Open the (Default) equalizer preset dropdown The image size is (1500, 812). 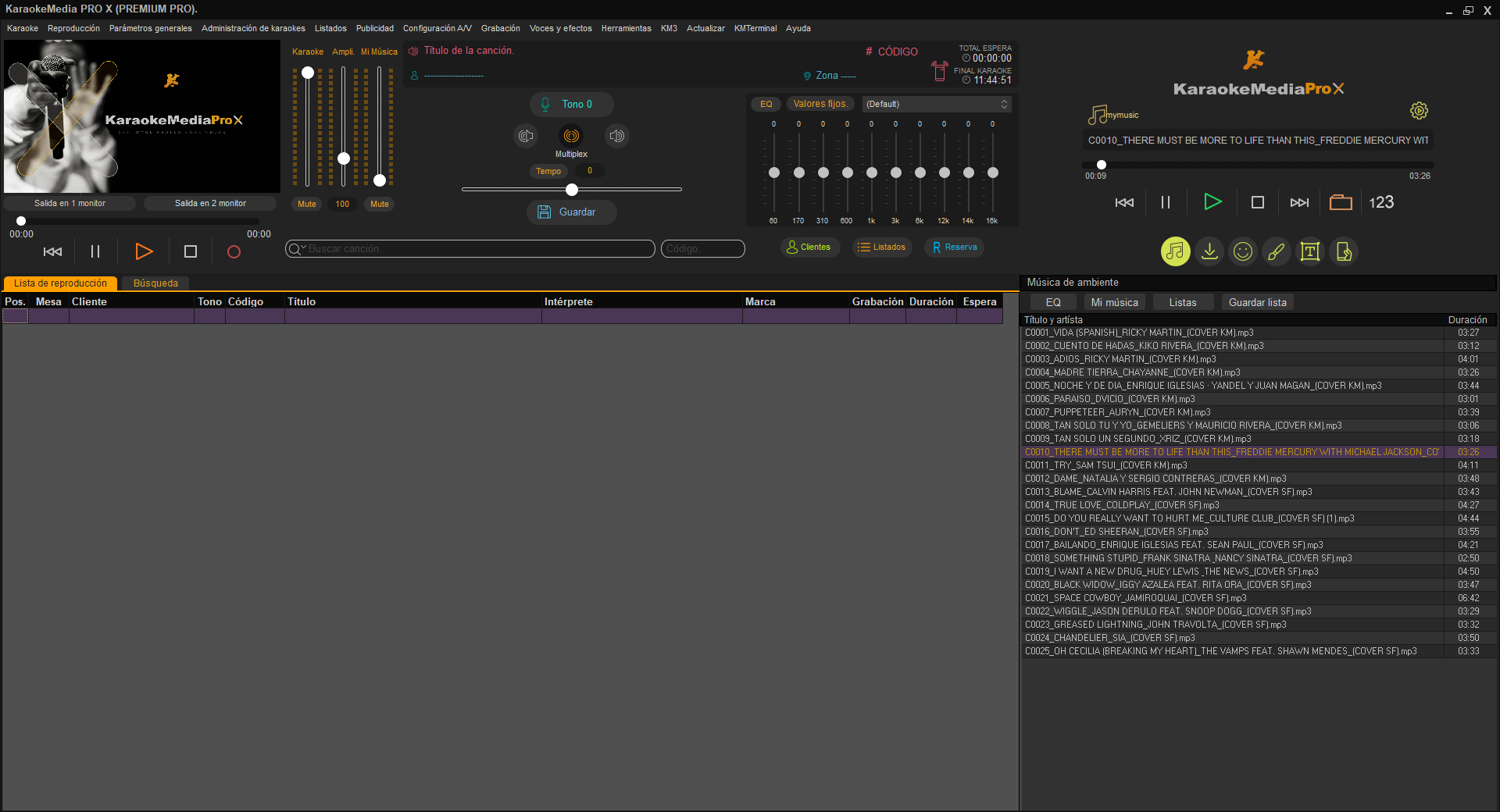point(936,104)
